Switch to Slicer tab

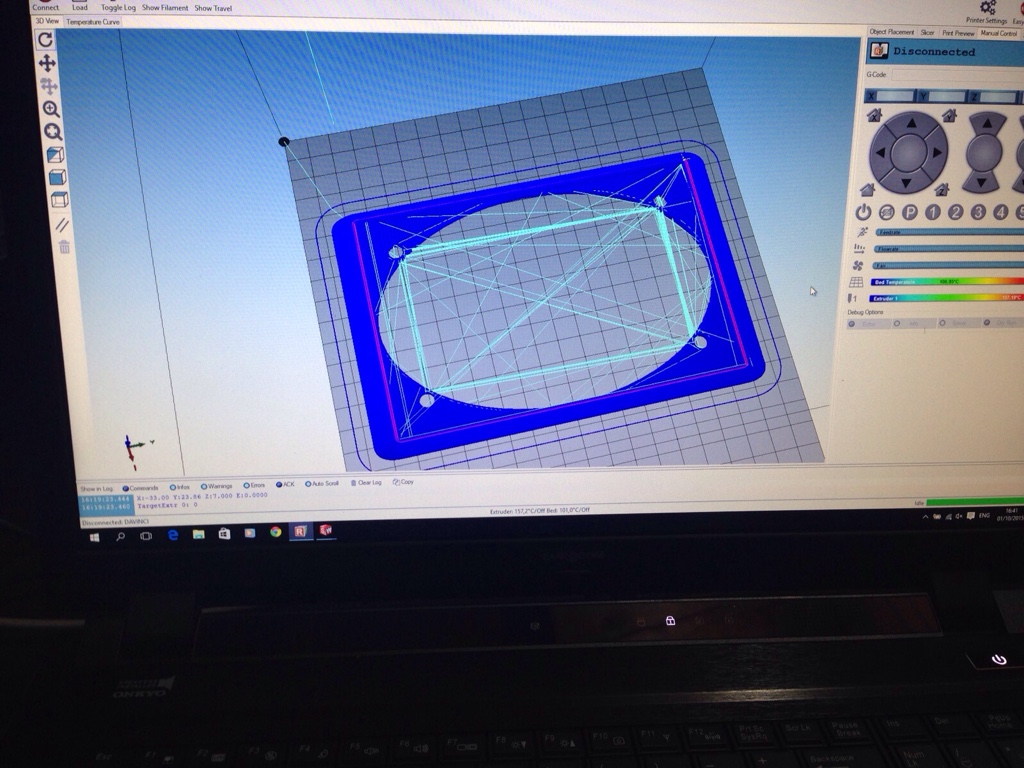[x=927, y=33]
